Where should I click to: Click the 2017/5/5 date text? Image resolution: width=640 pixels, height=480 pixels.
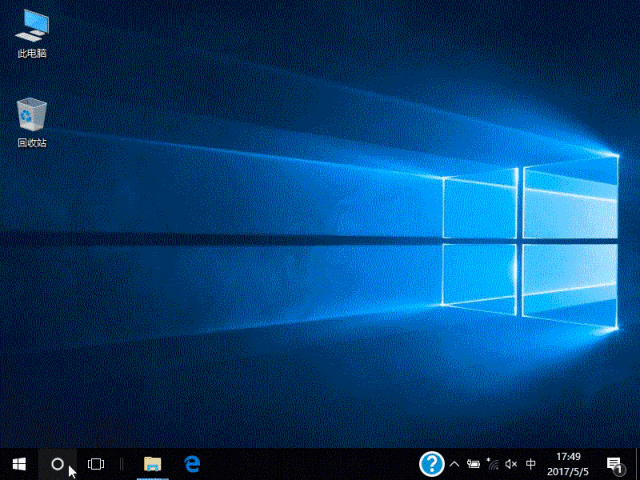[568, 472]
